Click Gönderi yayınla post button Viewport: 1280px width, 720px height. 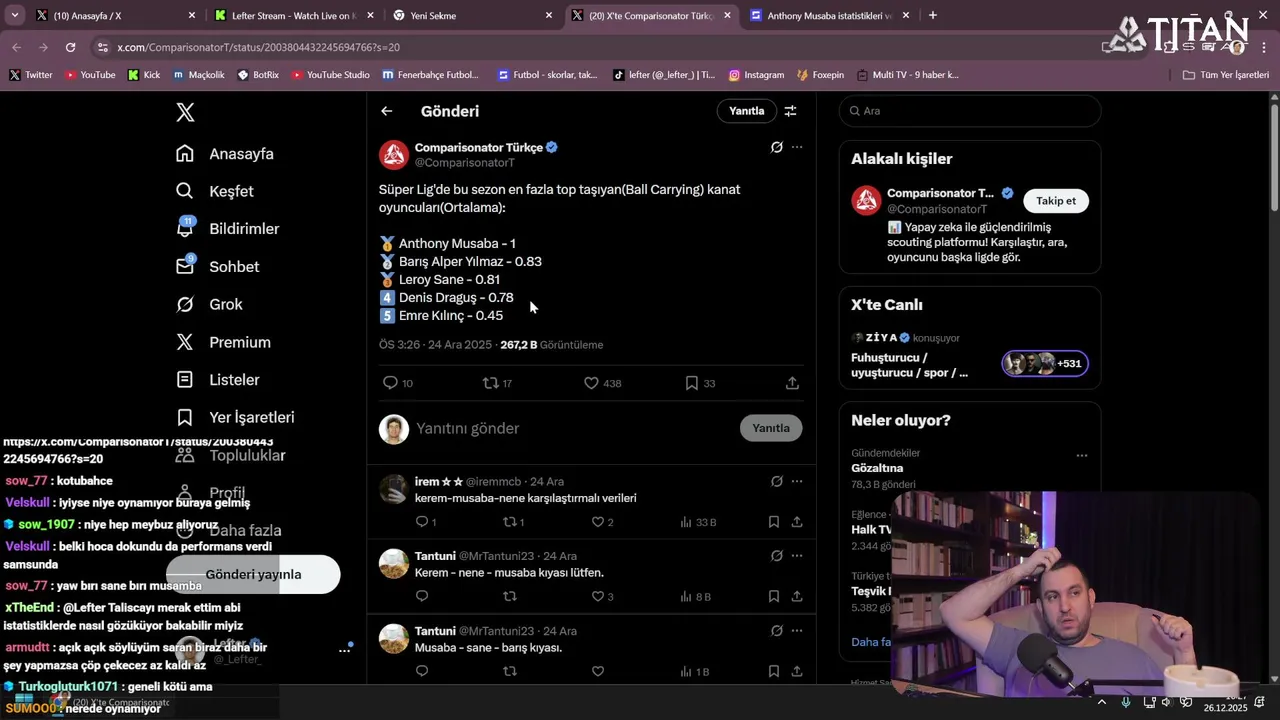(x=253, y=574)
